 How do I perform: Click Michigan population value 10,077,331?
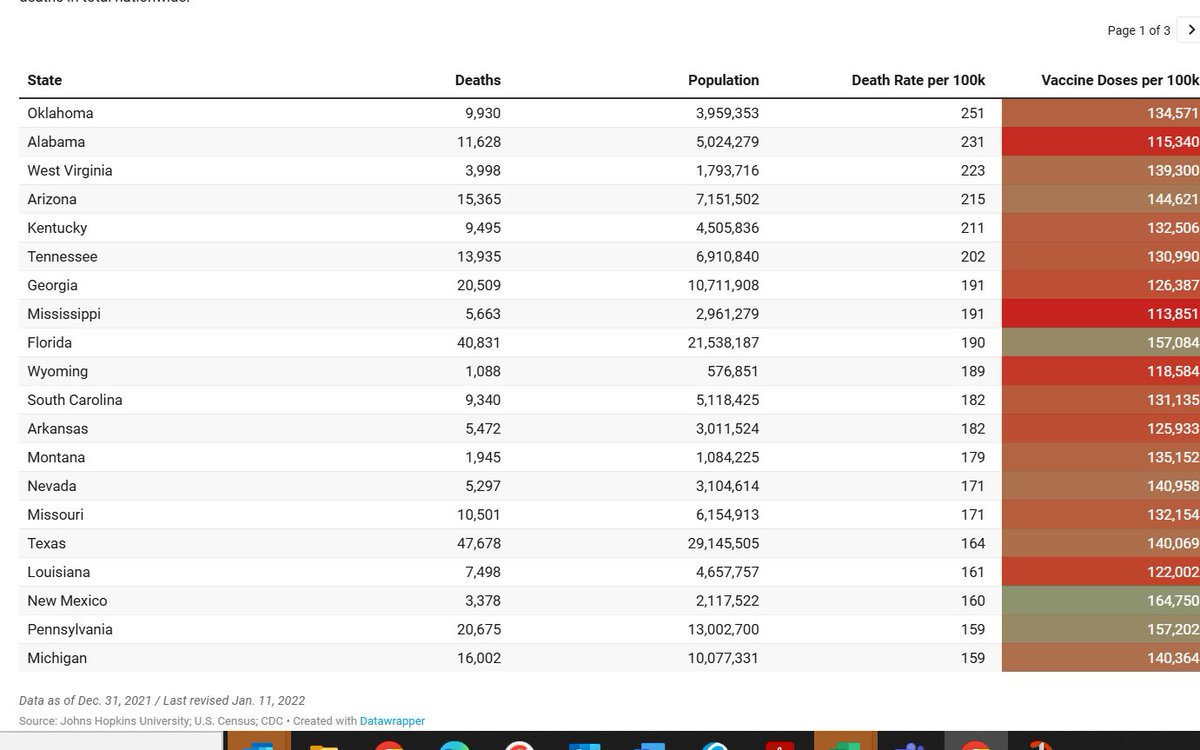click(724, 658)
